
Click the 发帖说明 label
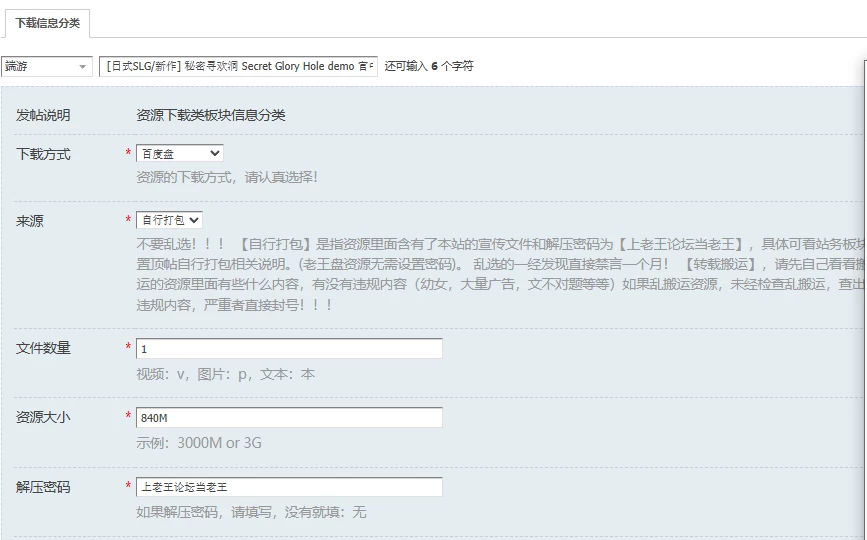(43, 115)
